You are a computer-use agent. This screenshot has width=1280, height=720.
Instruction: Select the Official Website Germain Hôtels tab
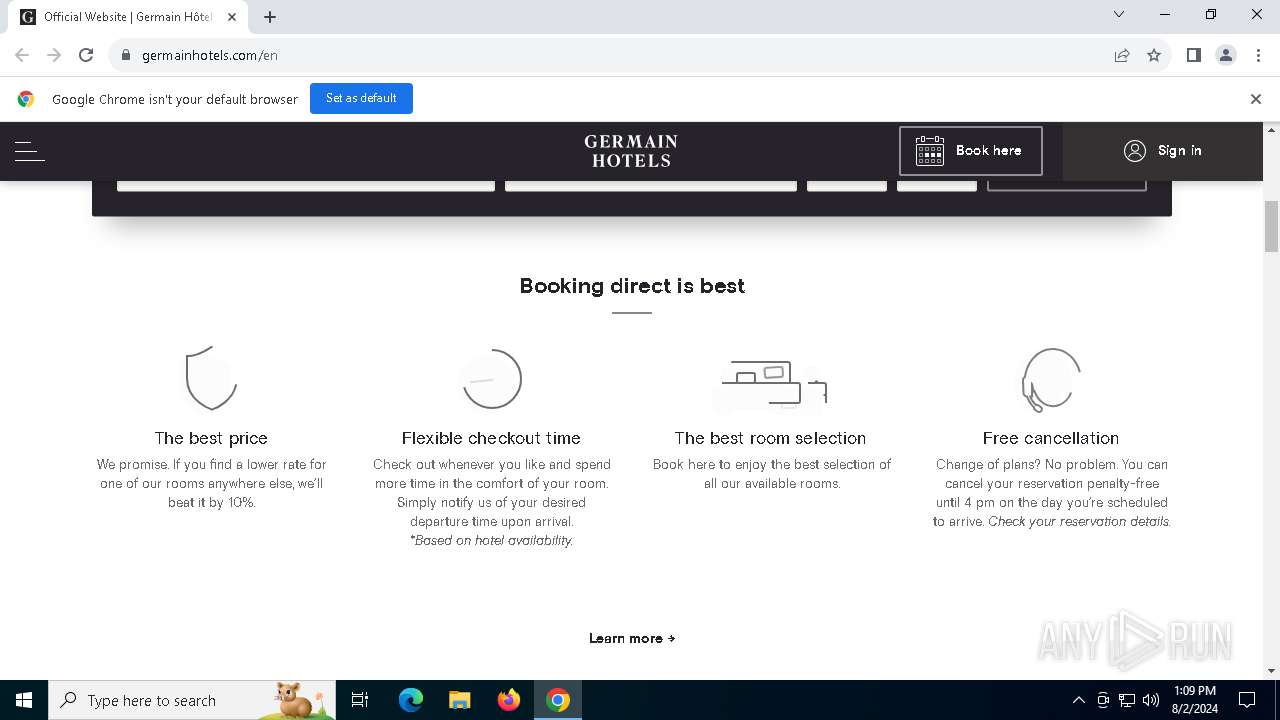[x=128, y=17]
